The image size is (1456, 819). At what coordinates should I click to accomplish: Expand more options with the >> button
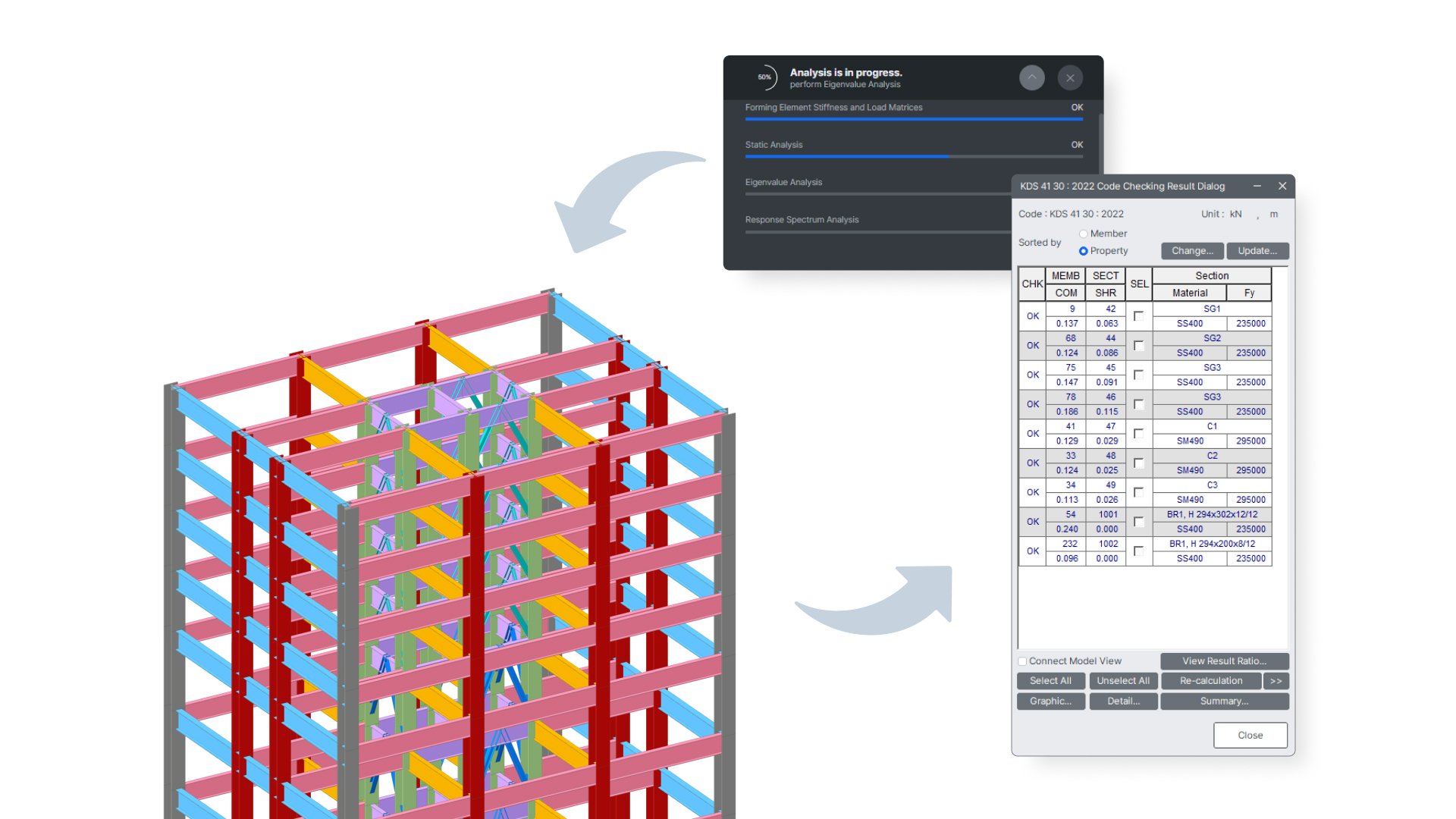click(x=1276, y=681)
